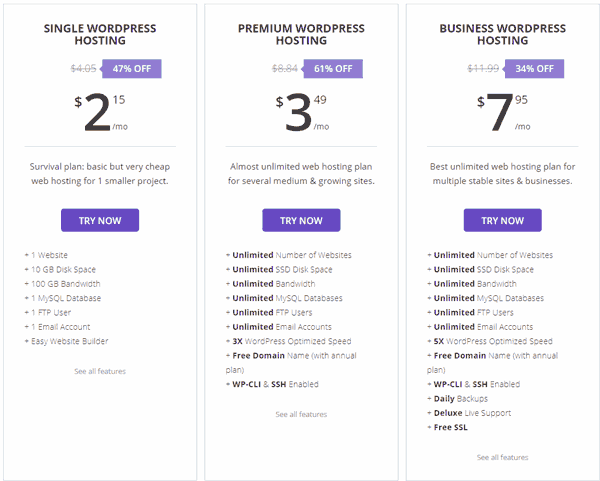
Task: Click the $2.15 per month price
Action: click(x=100, y=113)
